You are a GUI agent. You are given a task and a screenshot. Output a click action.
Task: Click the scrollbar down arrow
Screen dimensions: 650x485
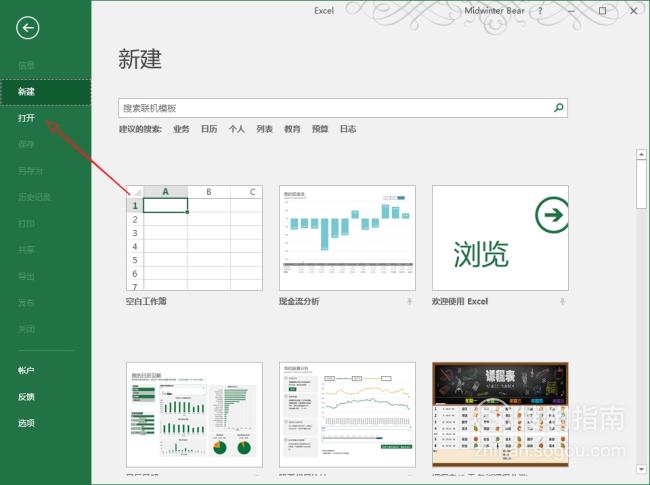point(641,469)
